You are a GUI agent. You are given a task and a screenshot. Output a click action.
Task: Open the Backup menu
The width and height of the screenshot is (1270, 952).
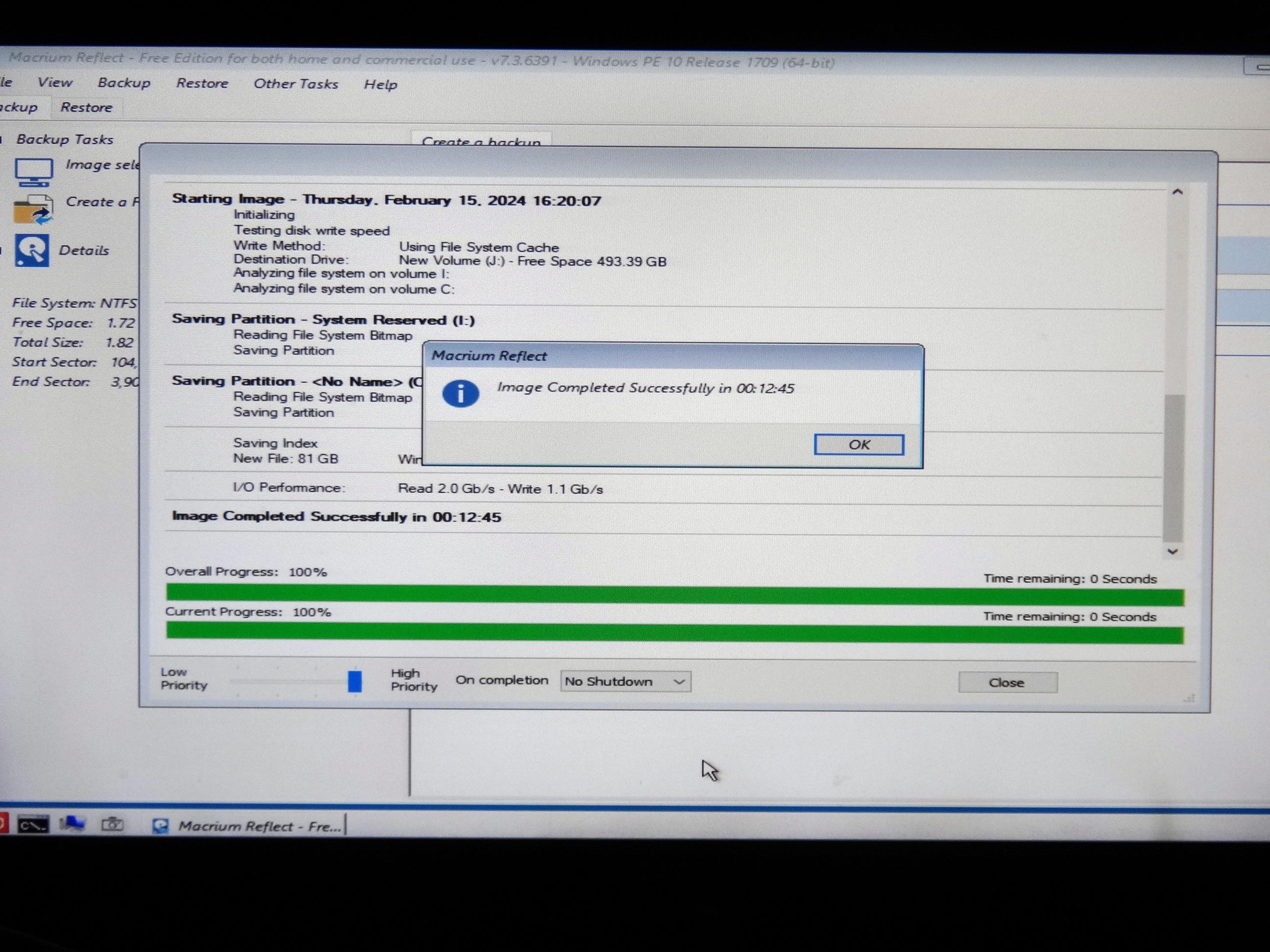124,83
